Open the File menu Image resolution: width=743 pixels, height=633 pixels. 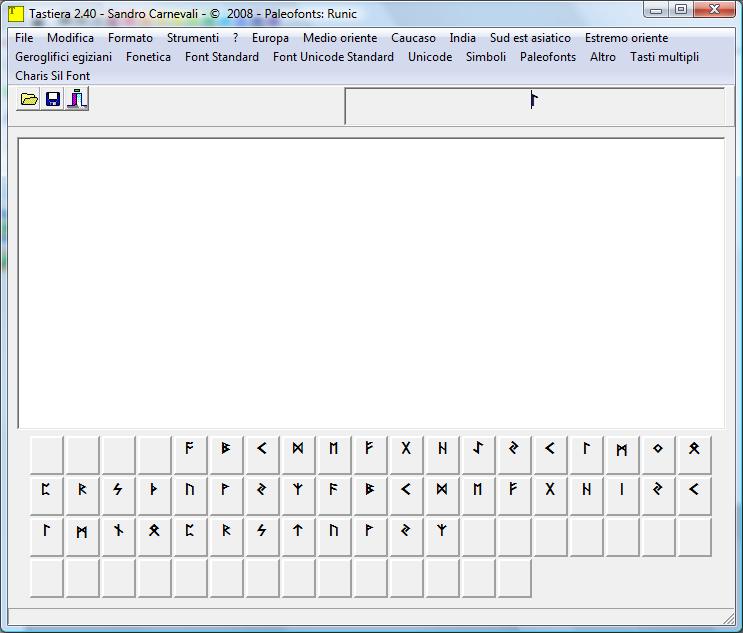(24, 38)
